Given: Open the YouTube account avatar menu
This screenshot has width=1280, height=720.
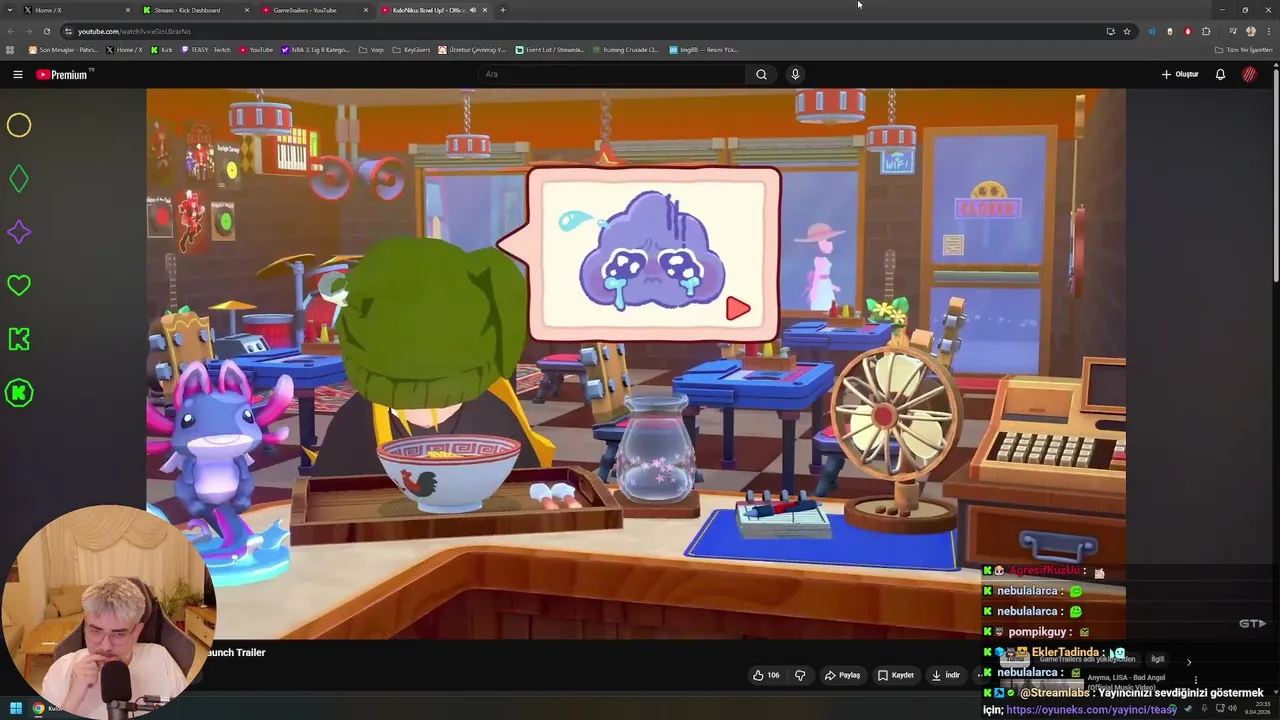Looking at the screenshot, I should pos(1249,74).
